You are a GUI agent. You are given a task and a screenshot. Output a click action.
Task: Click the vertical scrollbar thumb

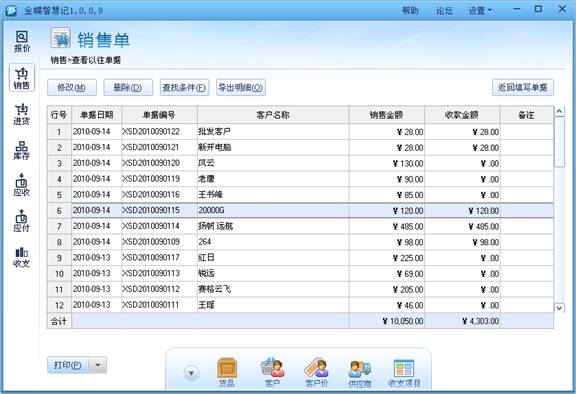(559, 142)
